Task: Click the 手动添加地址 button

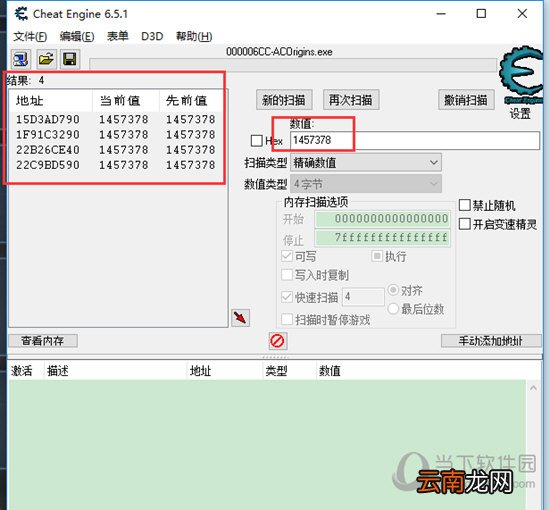Action: tap(491, 341)
